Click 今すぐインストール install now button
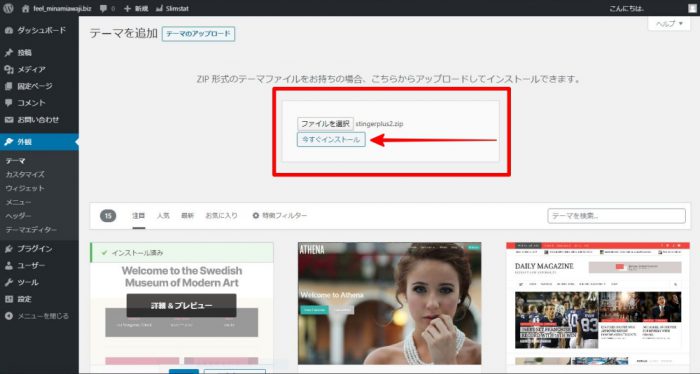 (331, 140)
